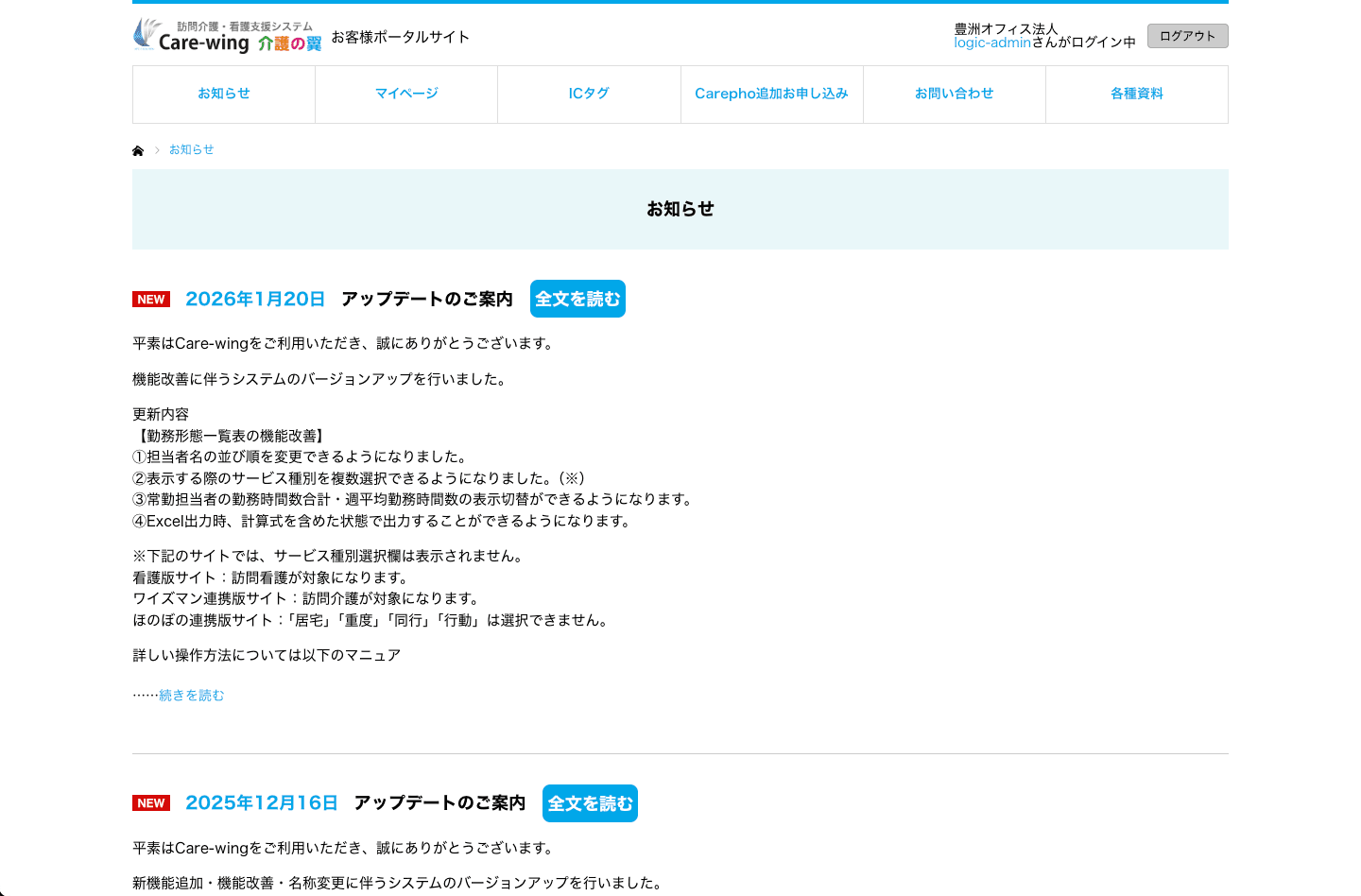Open the お問い合わせ page
Viewport: 1361px width, 896px height.
[x=954, y=94]
